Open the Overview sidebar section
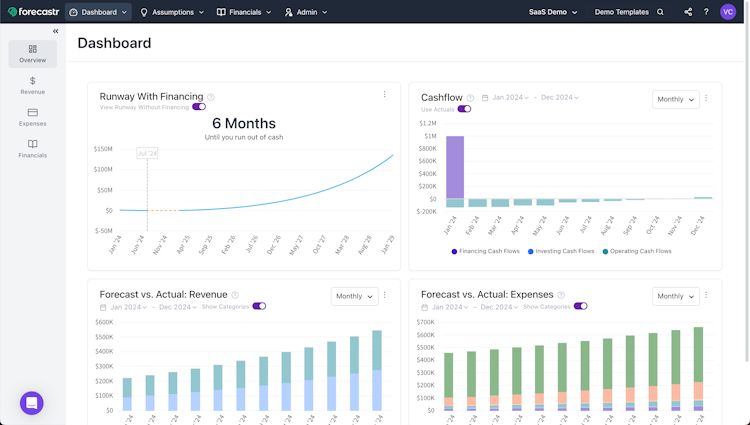The image size is (750, 425). point(33,54)
